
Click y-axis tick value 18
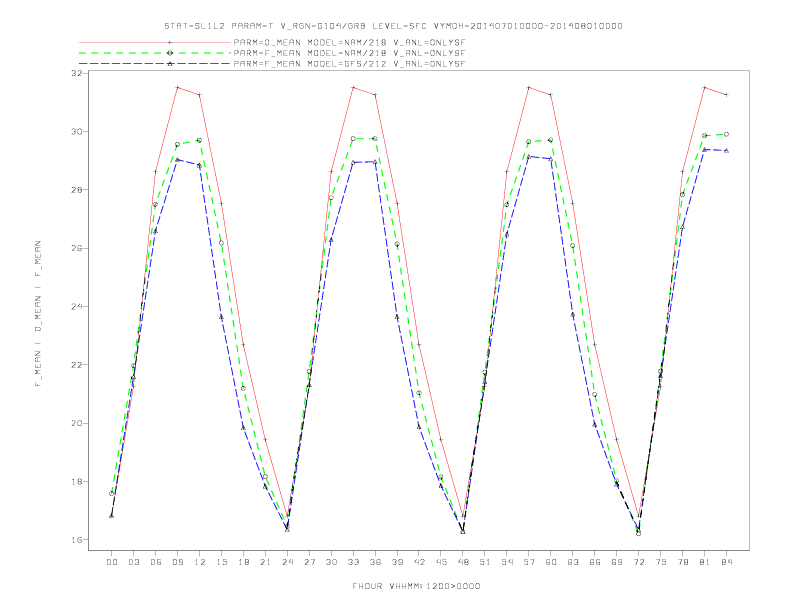[76, 482]
